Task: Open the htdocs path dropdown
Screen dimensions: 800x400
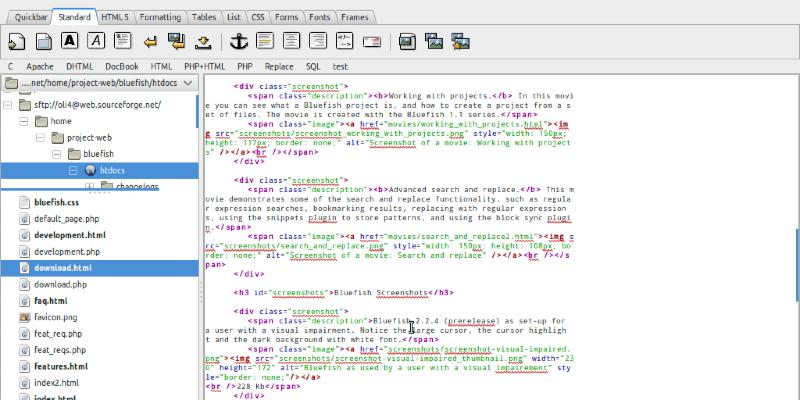Action: (189, 83)
